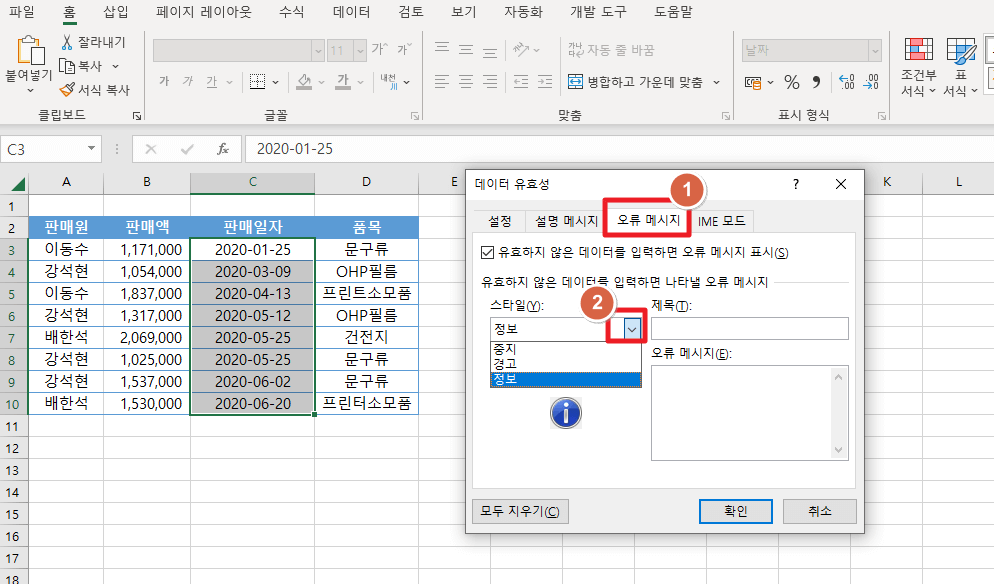
Task: Click the percent style icon
Action: tap(791, 84)
